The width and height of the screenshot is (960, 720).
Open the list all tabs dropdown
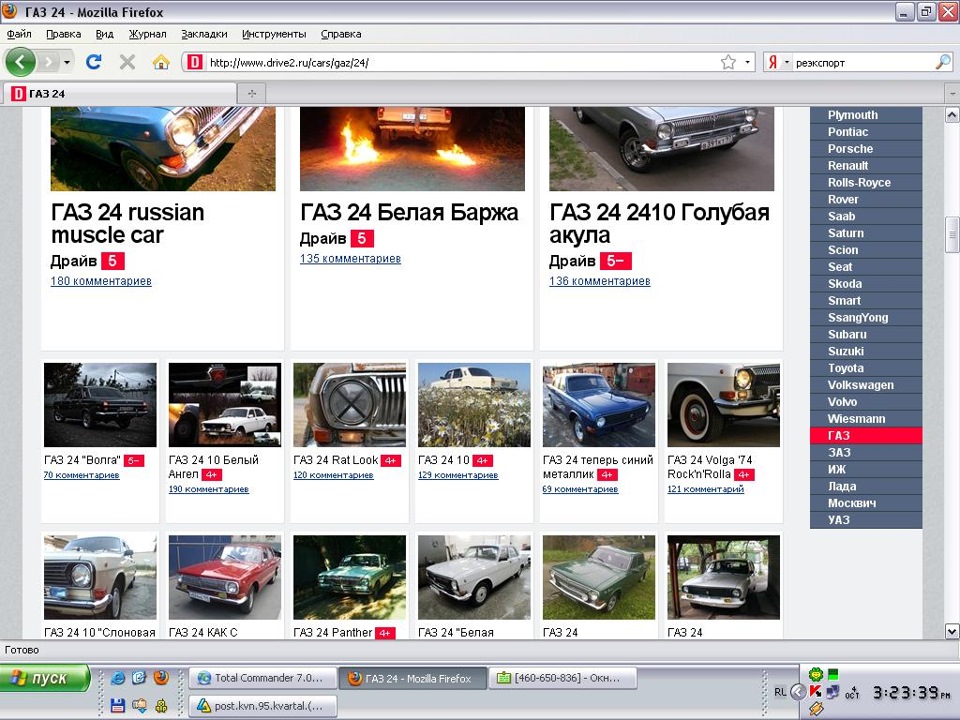pyautogui.click(x=952, y=94)
